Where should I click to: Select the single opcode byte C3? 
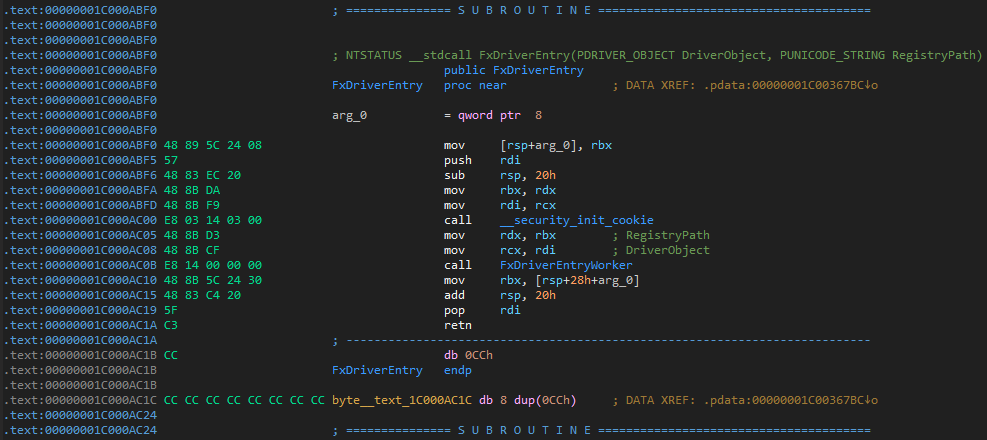(170, 325)
